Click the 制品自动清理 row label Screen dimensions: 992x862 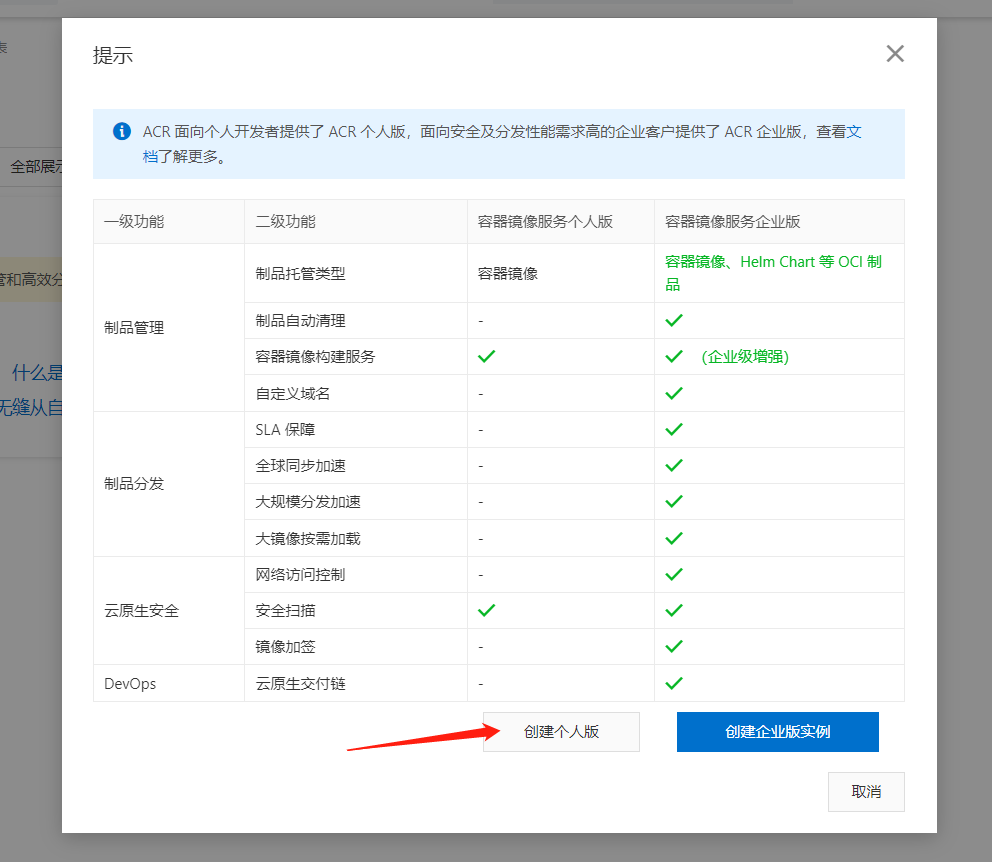[x=301, y=321]
